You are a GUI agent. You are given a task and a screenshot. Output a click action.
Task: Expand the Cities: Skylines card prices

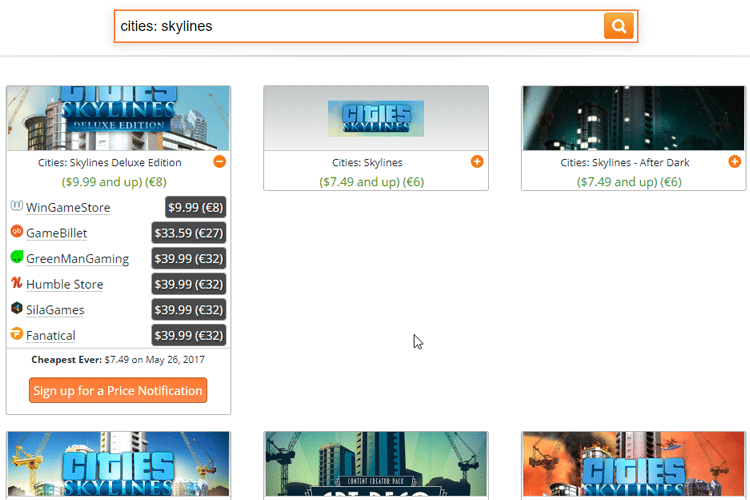tap(477, 162)
